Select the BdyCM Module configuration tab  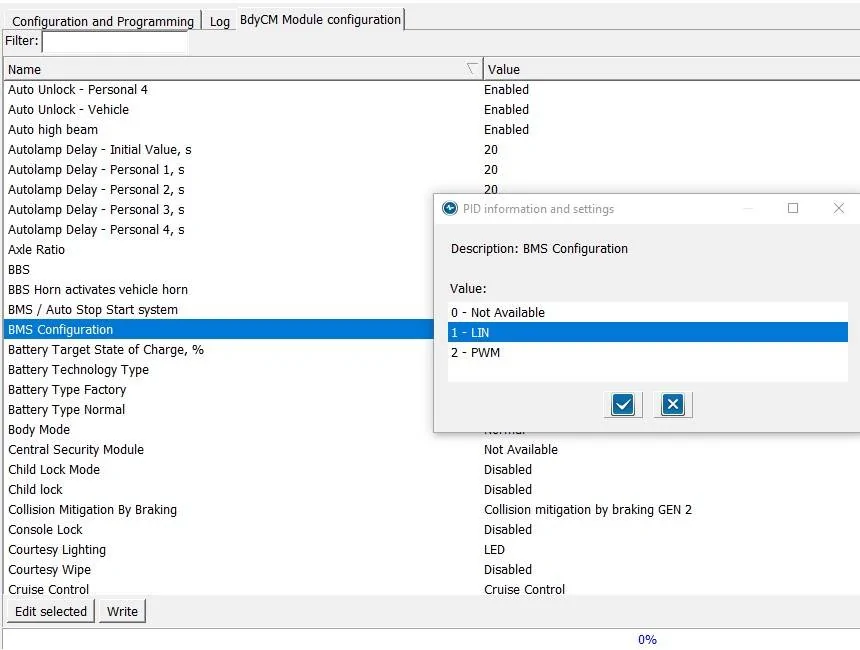(320, 20)
